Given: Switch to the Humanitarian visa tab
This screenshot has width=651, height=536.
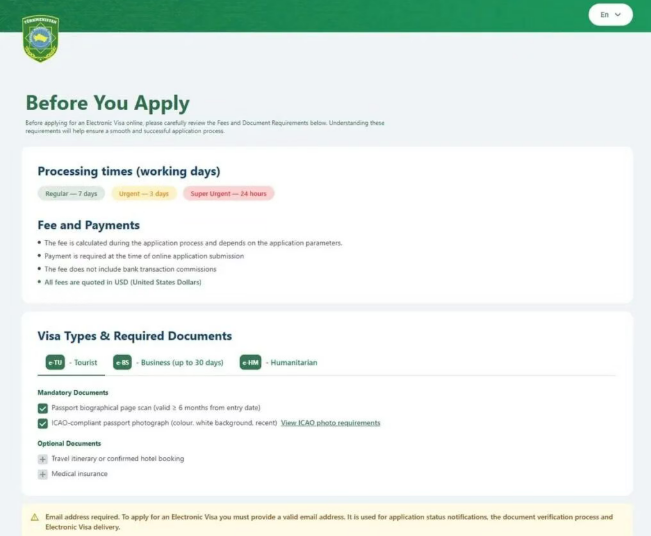Looking at the screenshot, I should click(x=279, y=363).
